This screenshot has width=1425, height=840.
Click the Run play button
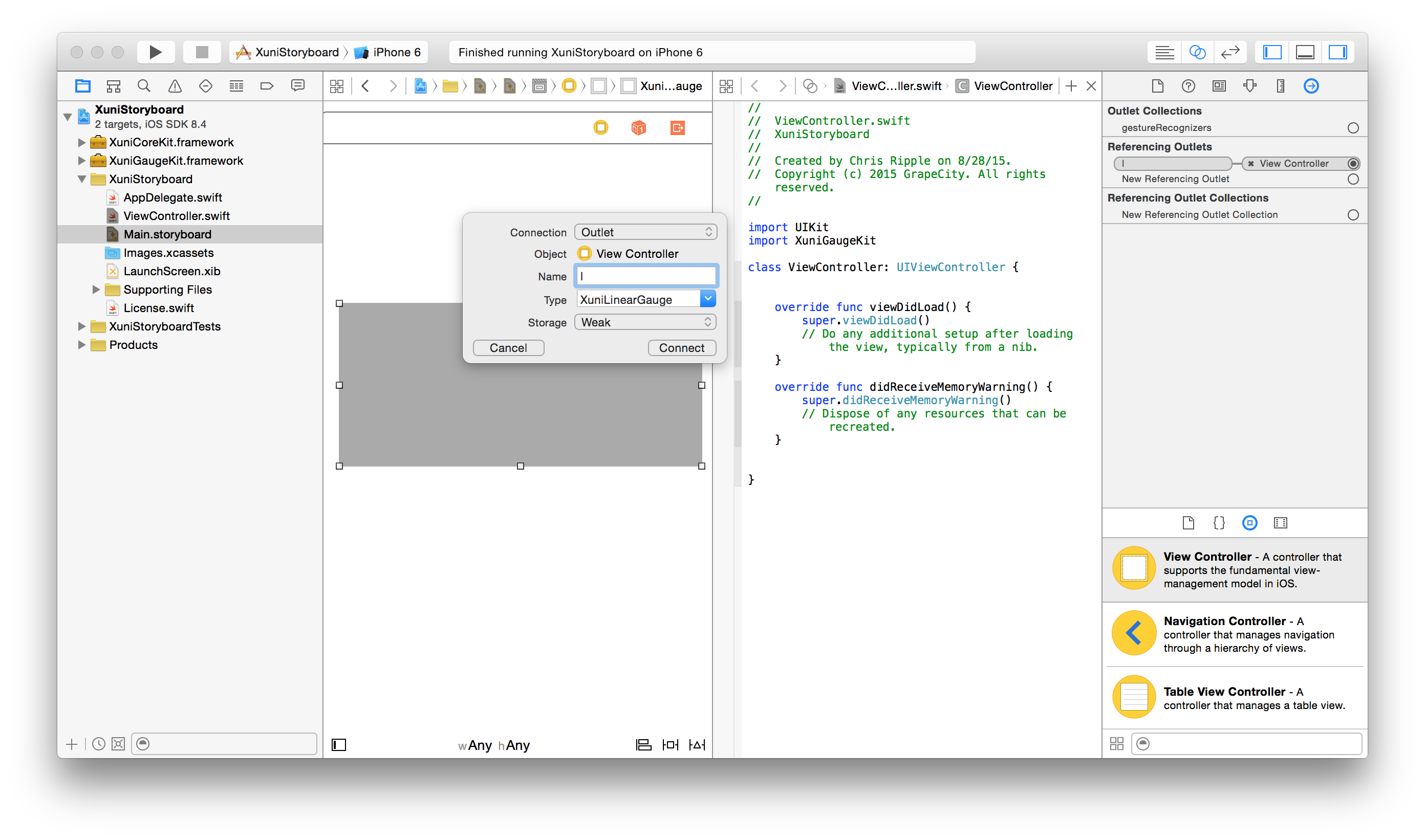pos(155,52)
